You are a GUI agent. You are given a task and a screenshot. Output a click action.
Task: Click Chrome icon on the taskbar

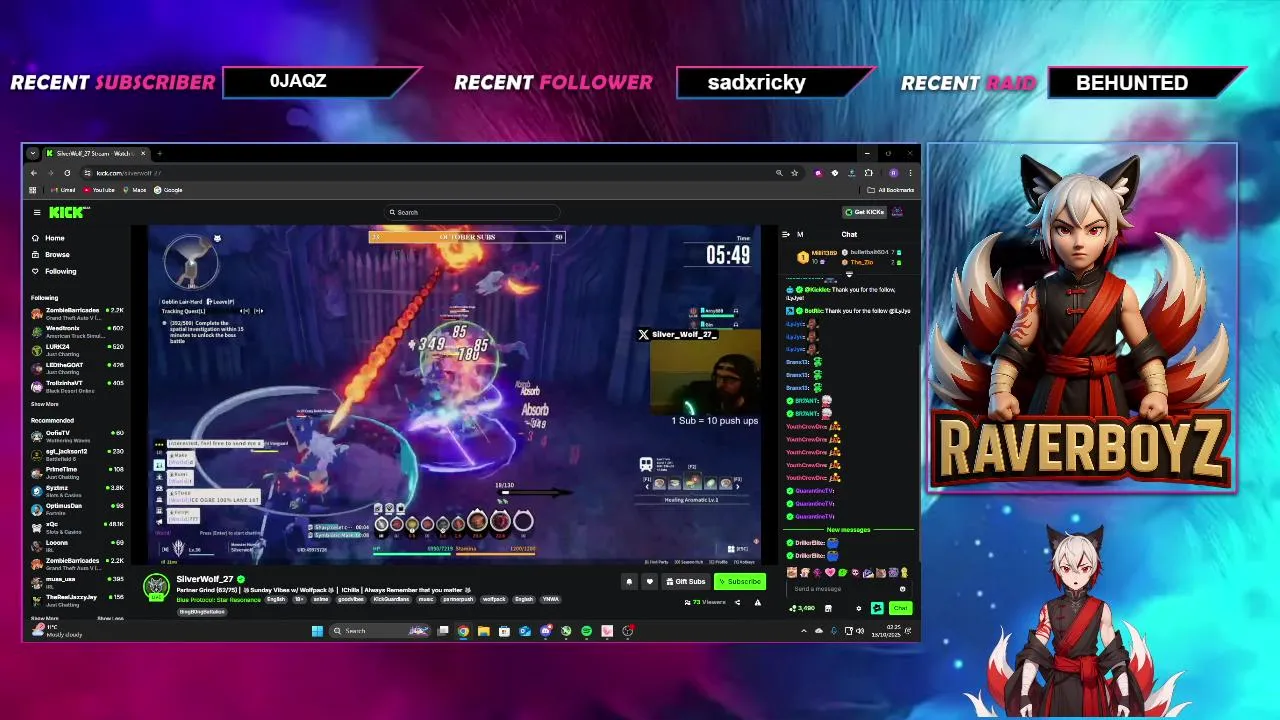pos(463,631)
